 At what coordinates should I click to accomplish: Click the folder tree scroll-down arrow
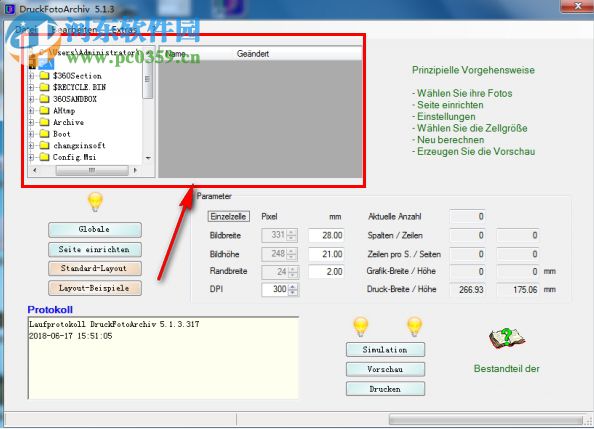click(148, 158)
